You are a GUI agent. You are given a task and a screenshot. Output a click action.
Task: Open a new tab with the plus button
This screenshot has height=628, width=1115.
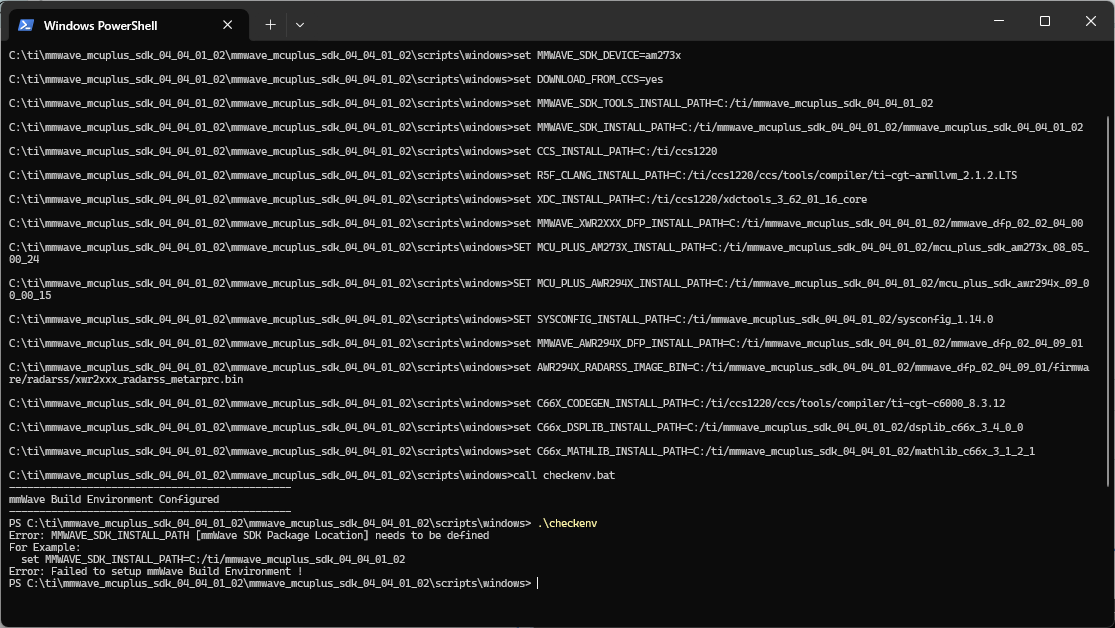(x=270, y=24)
